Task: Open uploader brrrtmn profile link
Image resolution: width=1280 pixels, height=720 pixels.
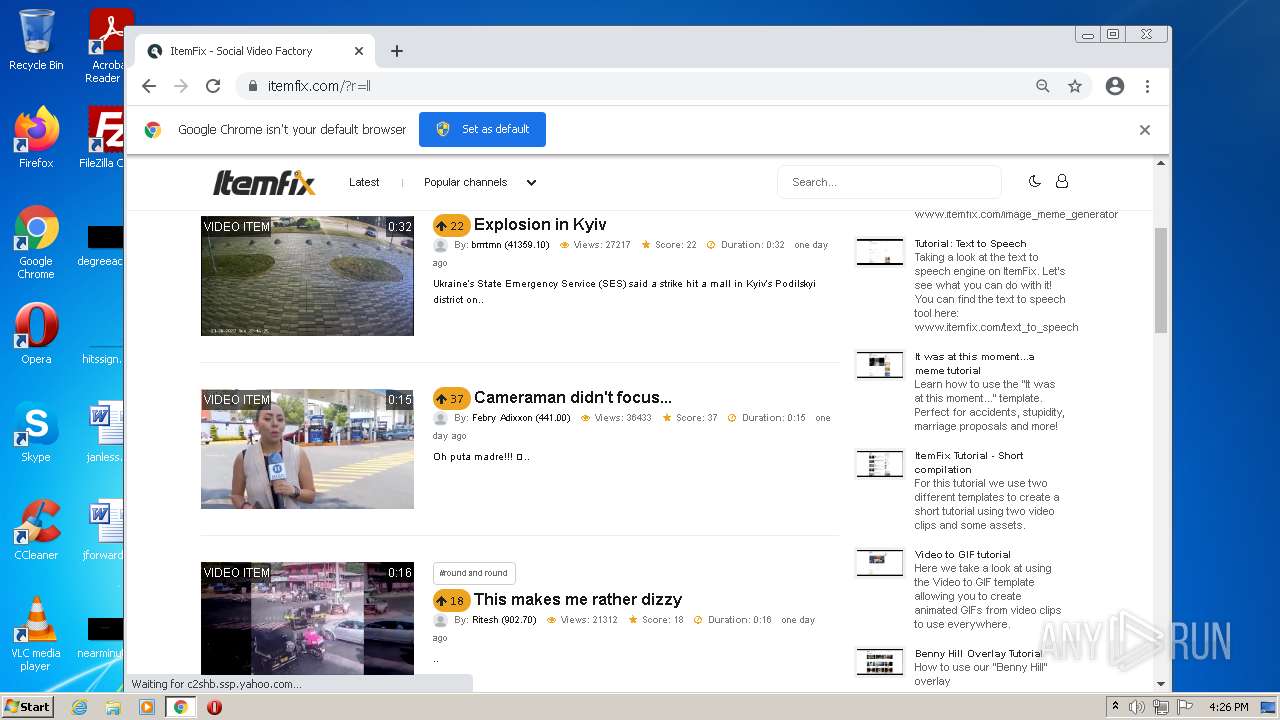Action: [510, 245]
